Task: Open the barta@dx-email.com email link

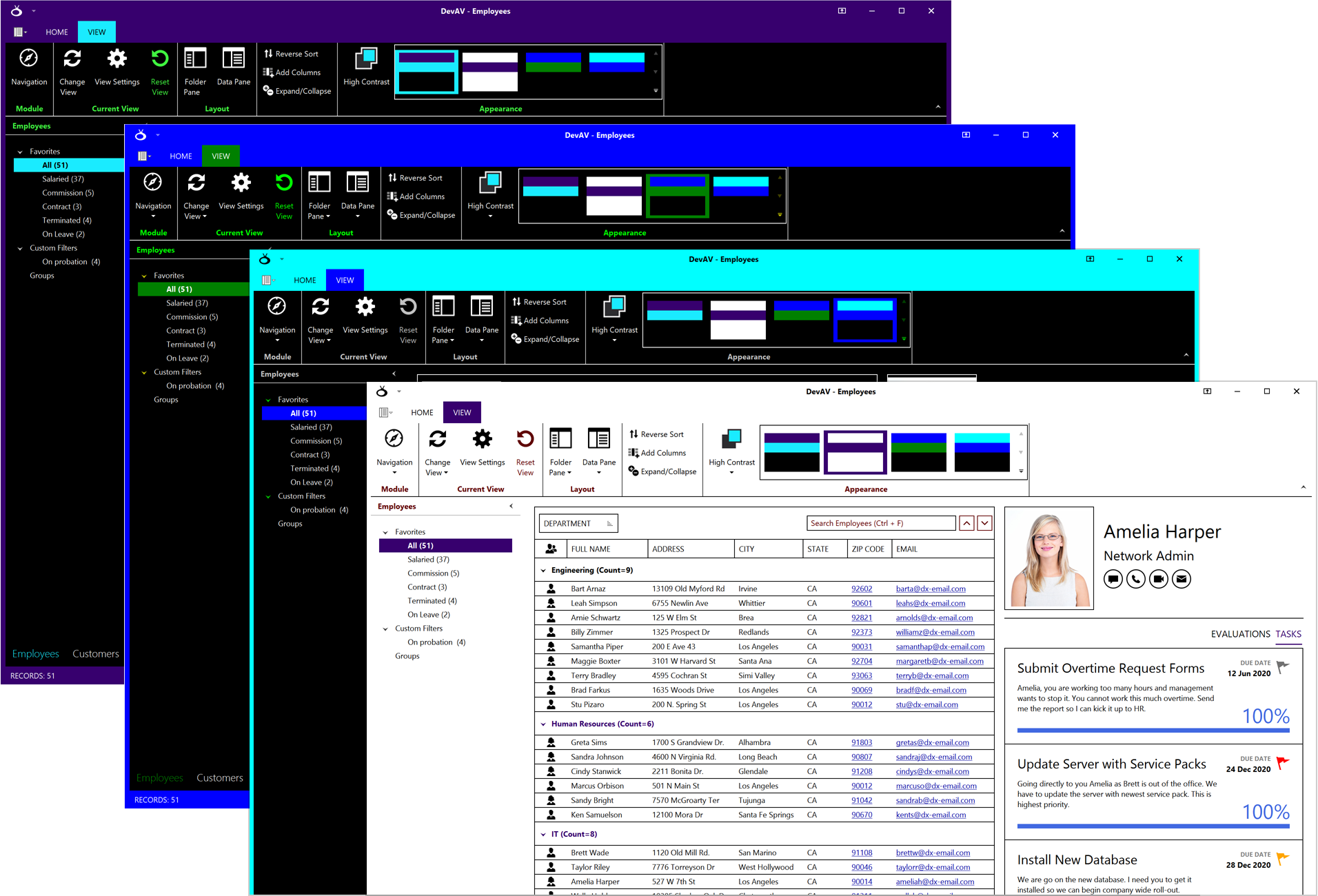Action: point(931,589)
